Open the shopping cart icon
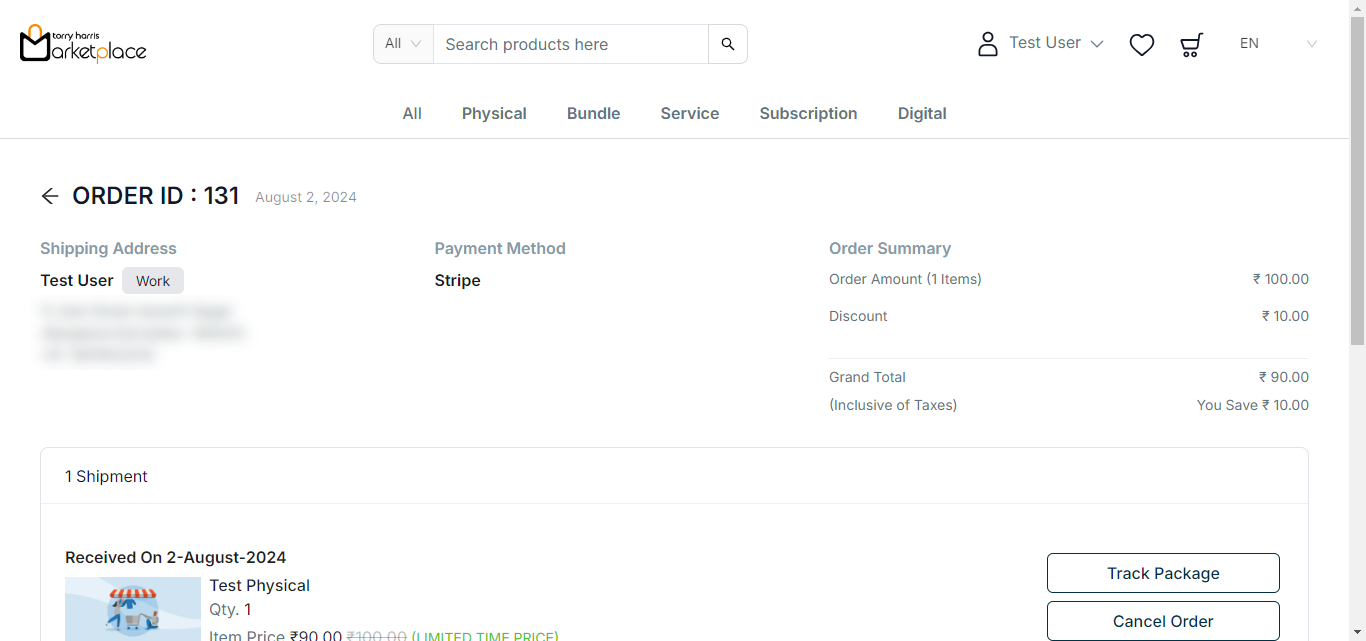1366x641 pixels. tap(1190, 44)
